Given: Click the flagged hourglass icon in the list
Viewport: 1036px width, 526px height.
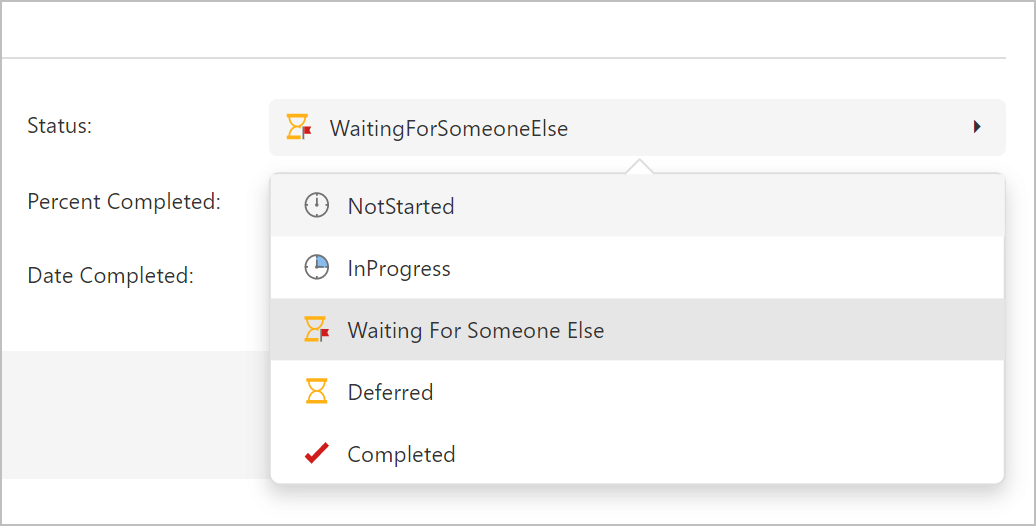Looking at the screenshot, I should [x=316, y=330].
